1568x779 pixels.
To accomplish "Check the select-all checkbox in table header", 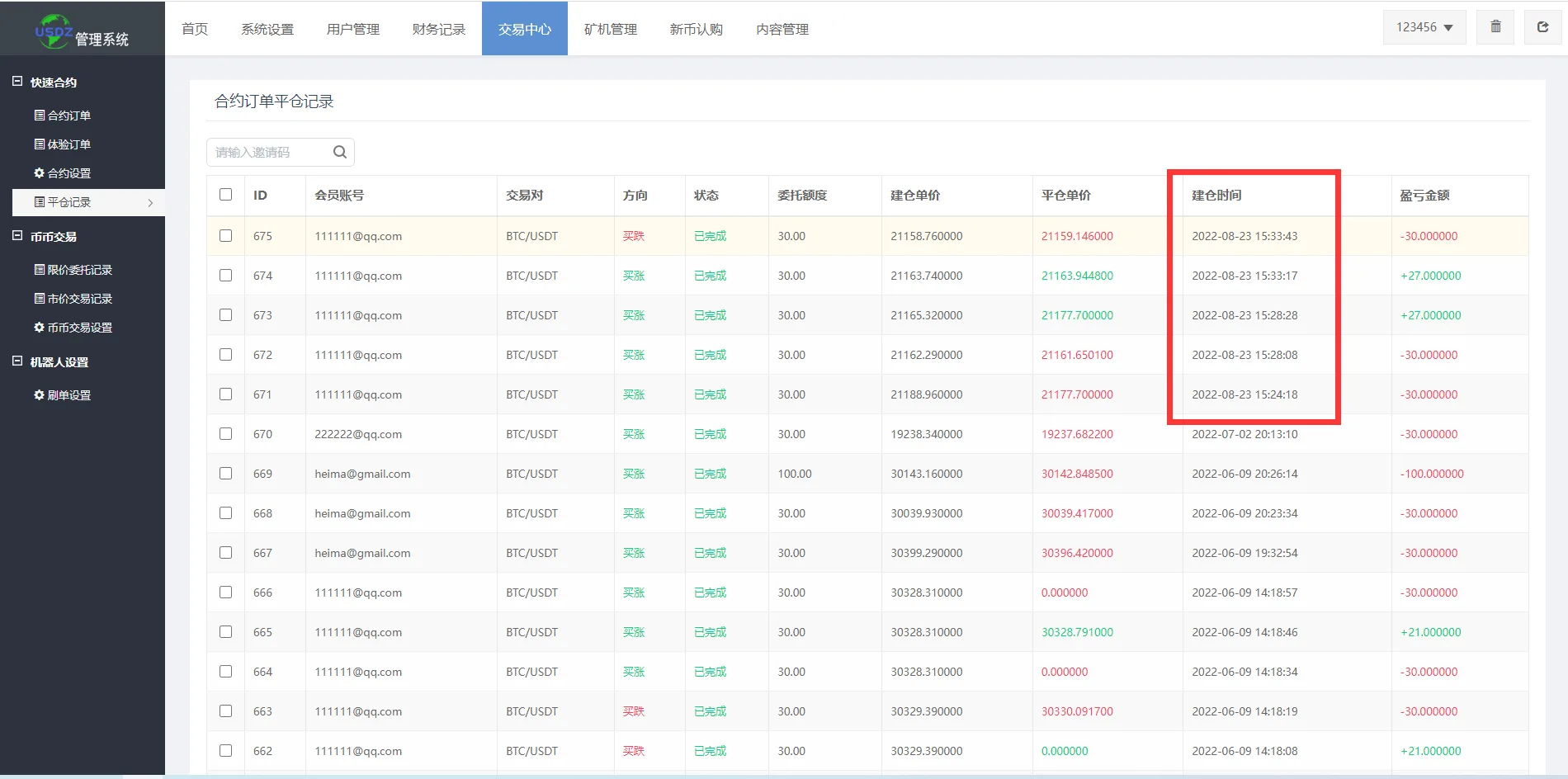I will (225, 195).
